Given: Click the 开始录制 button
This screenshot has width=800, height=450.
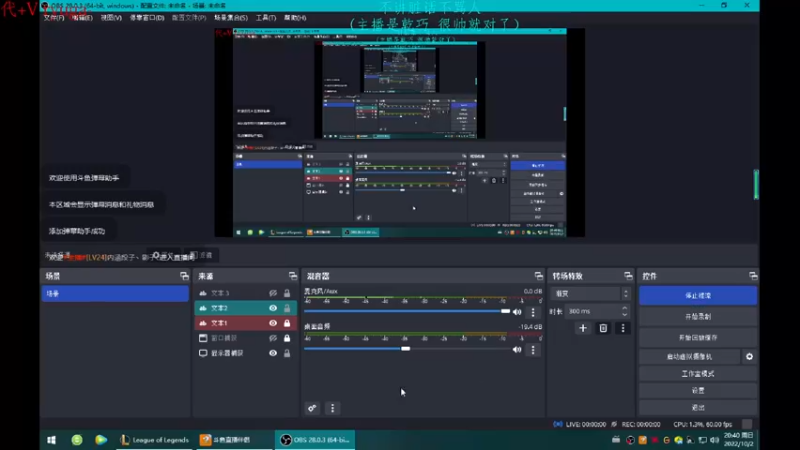Looking at the screenshot, I should tap(698, 316).
